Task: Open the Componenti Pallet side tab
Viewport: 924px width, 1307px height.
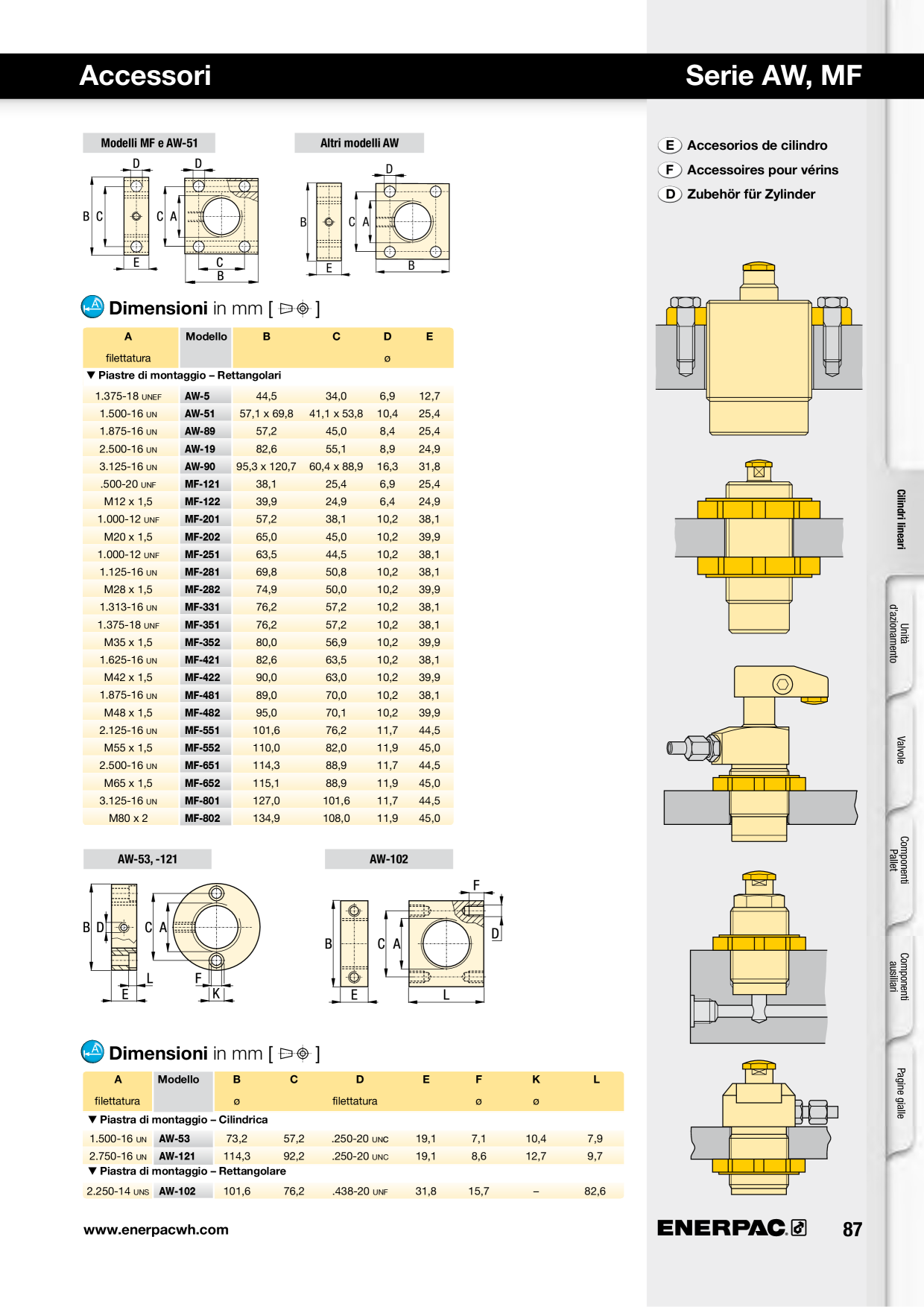Action: [x=899, y=860]
